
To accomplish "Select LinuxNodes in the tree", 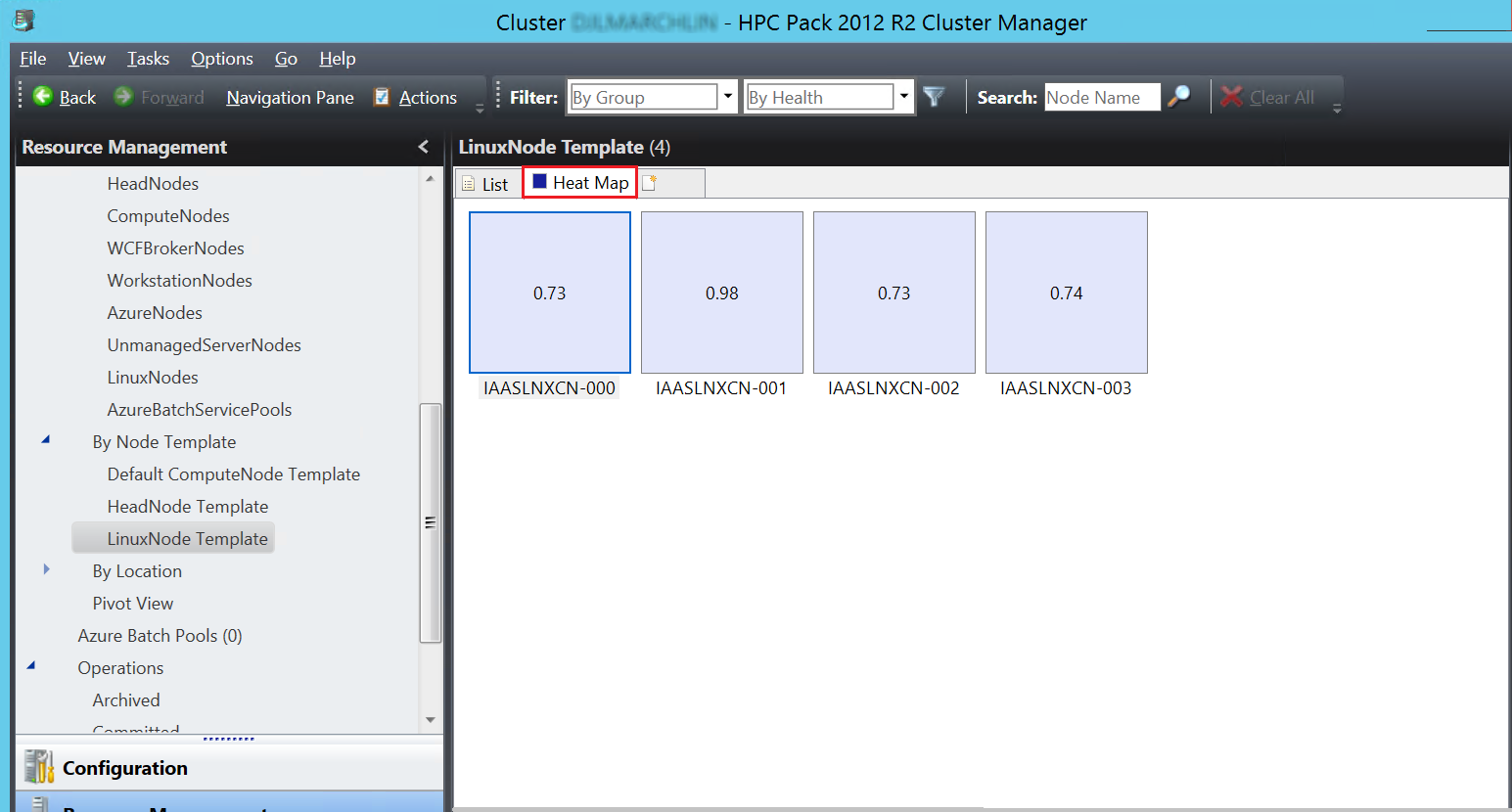I will tap(153, 378).
